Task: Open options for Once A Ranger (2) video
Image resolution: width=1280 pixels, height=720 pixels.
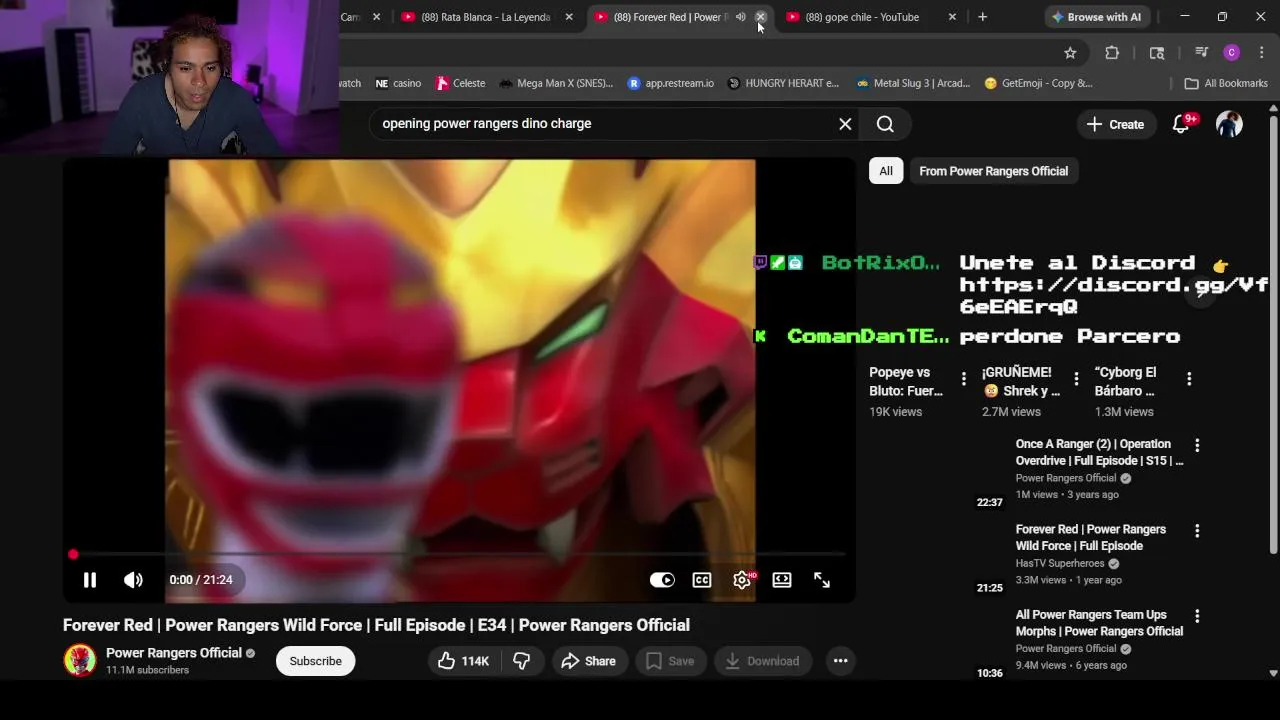Action: pyautogui.click(x=1197, y=445)
